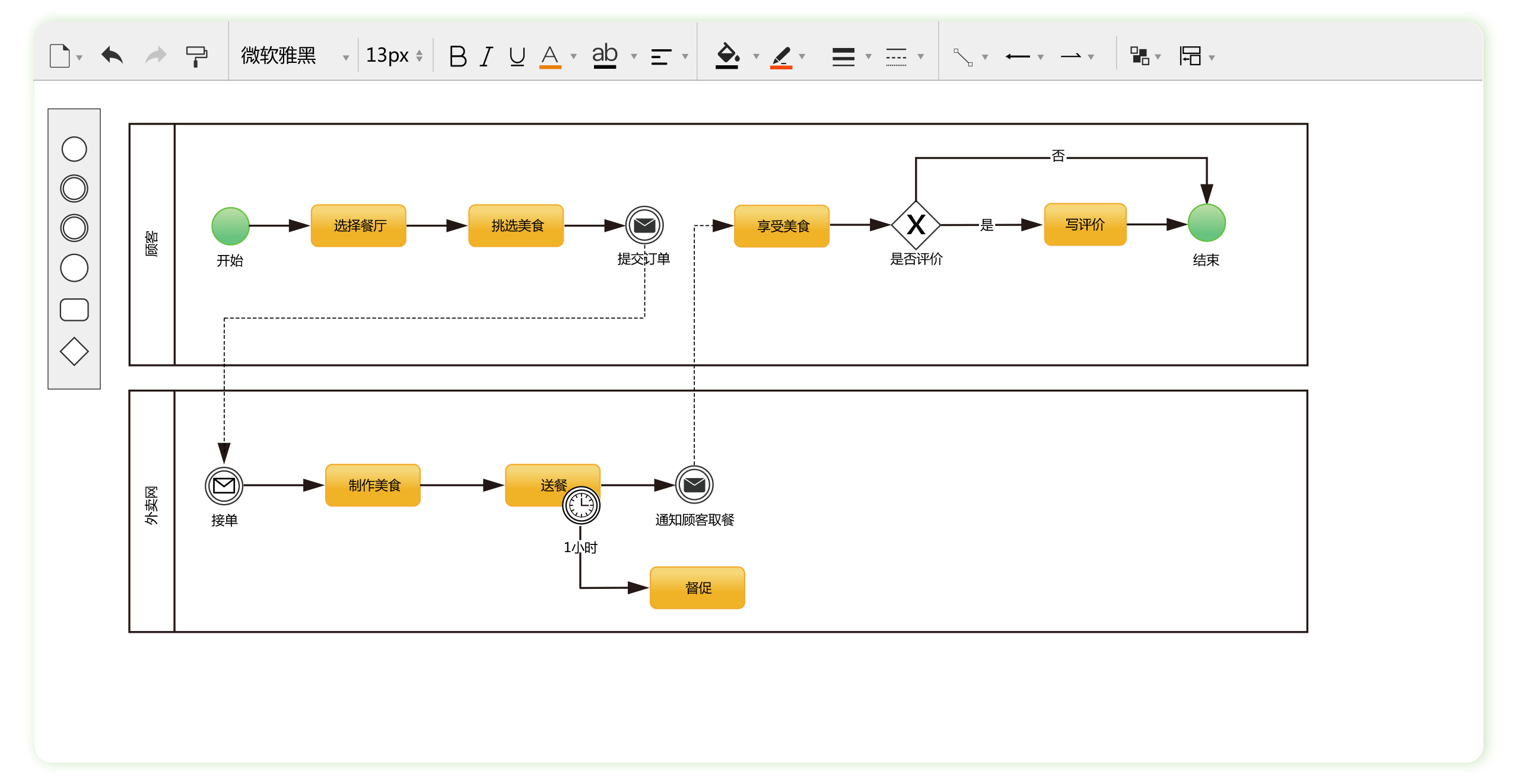The image size is (1519, 784).
Task: Select the 选择餐厅 task node
Action: [359, 226]
